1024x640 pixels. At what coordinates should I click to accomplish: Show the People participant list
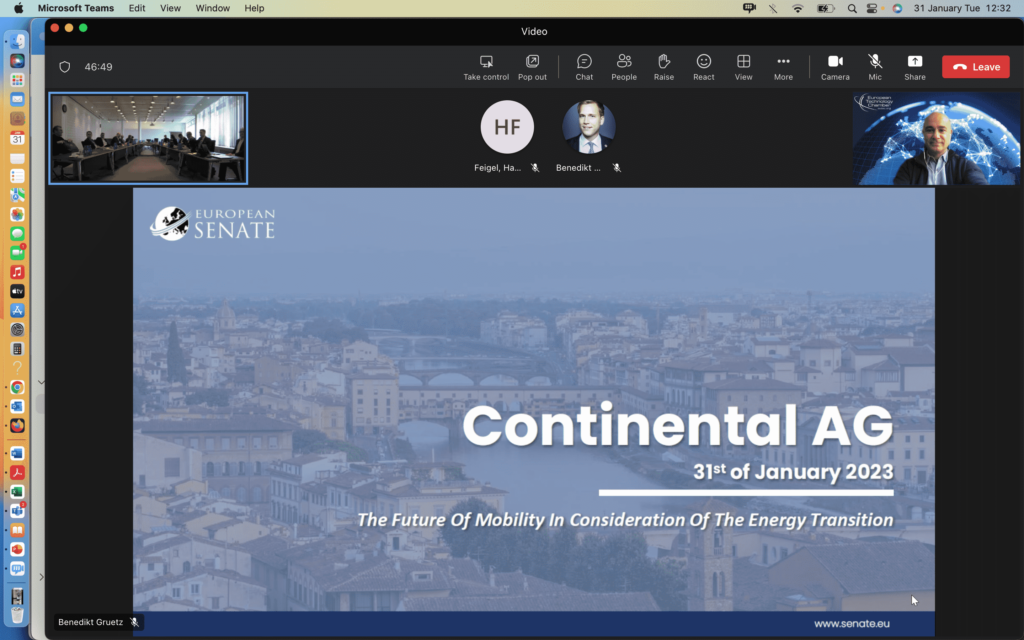624,67
